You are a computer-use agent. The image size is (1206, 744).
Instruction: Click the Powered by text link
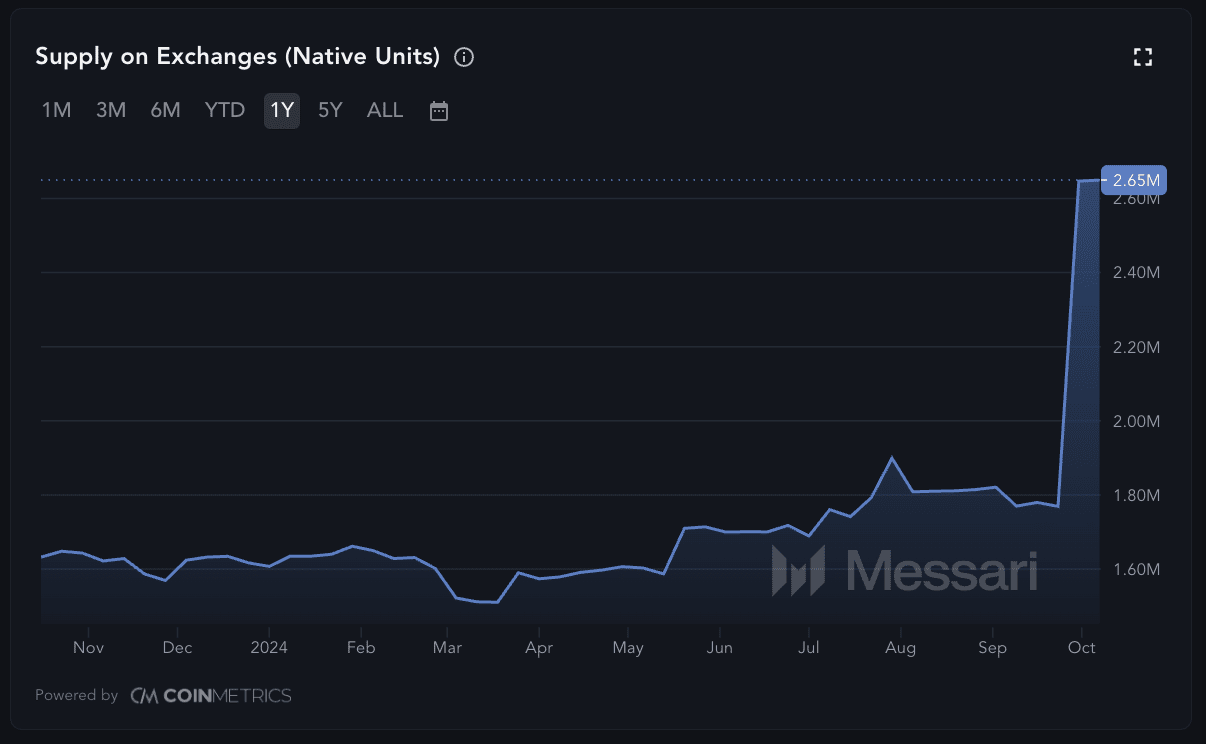coord(77,695)
